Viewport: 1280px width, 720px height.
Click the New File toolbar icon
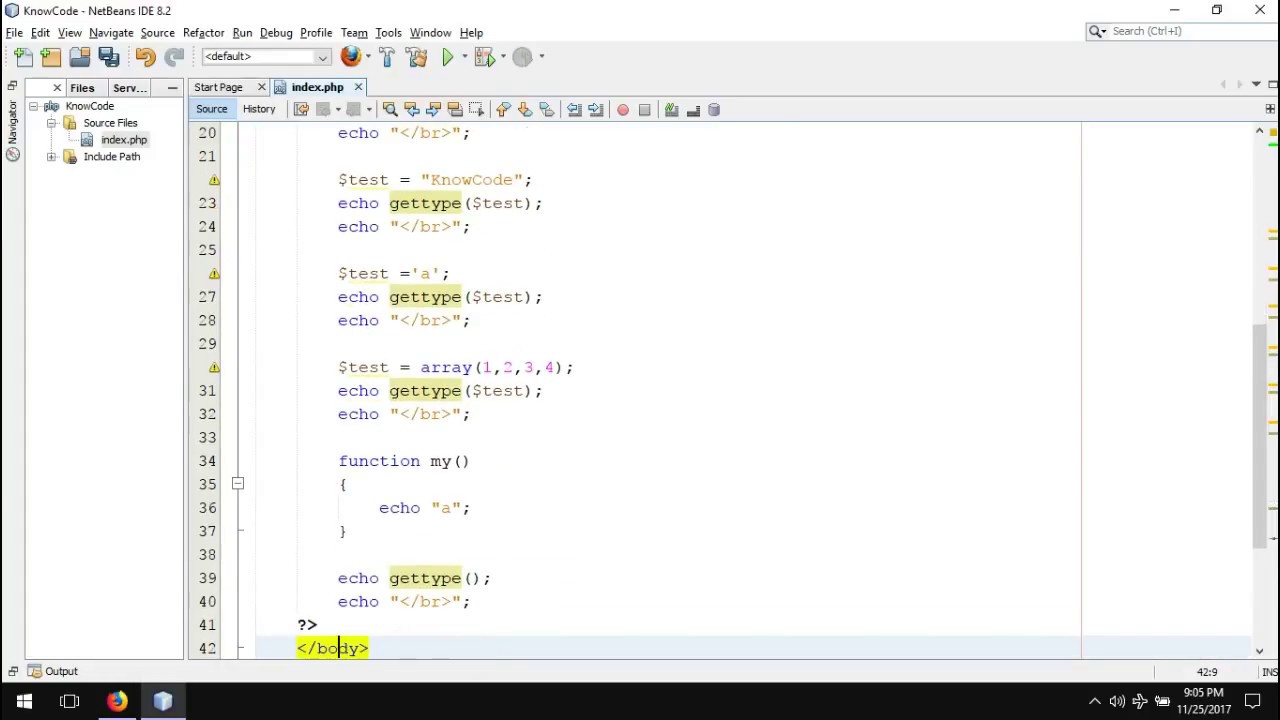tap(23, 57)
